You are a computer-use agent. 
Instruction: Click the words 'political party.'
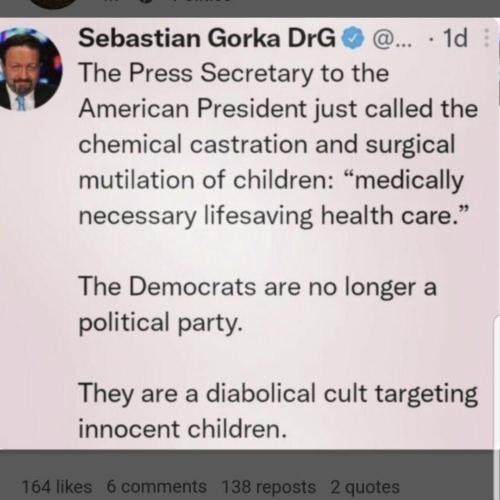pyautogui.click(x=160, y=323)
